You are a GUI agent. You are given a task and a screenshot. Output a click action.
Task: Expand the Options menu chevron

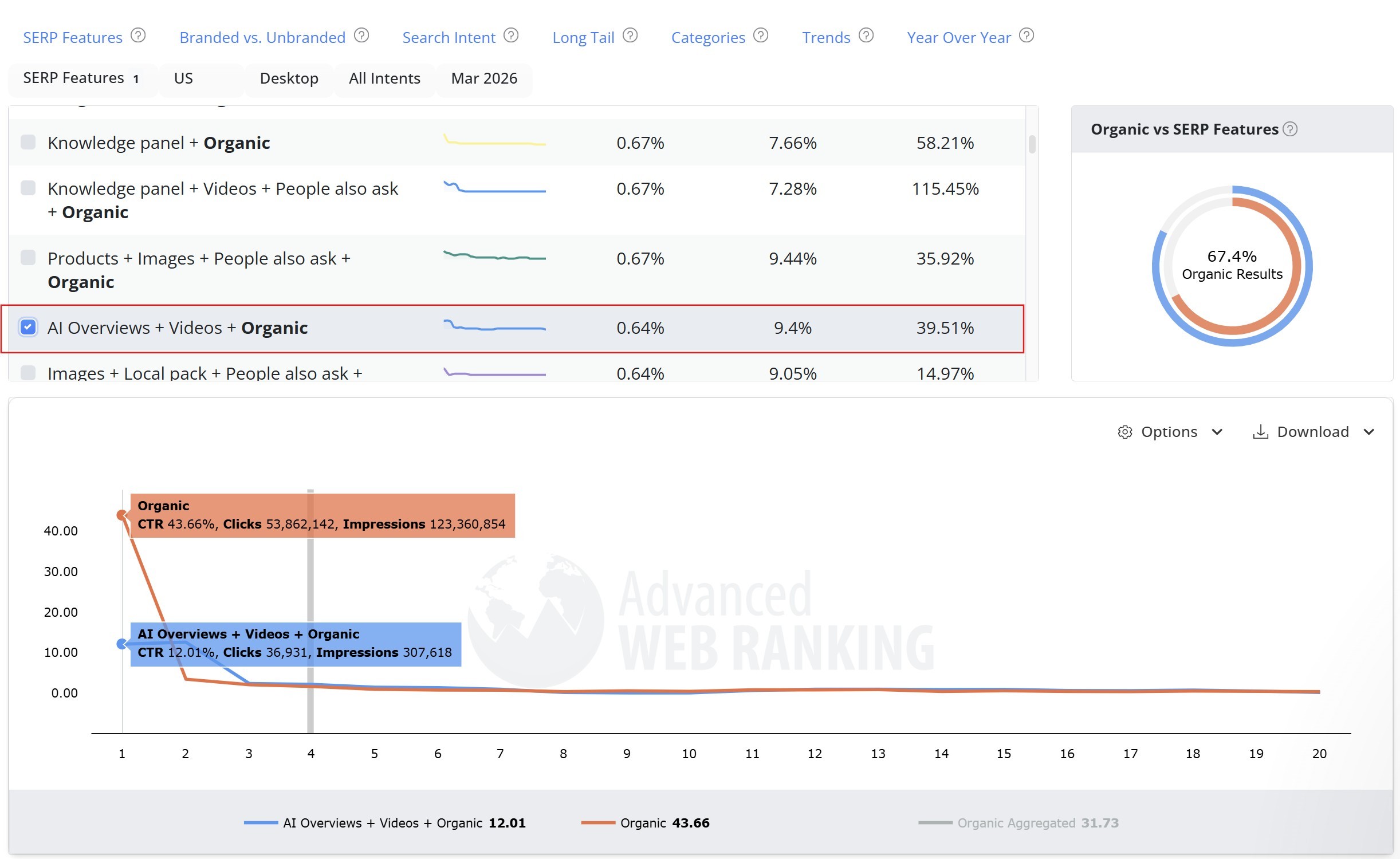point(1217,432)
